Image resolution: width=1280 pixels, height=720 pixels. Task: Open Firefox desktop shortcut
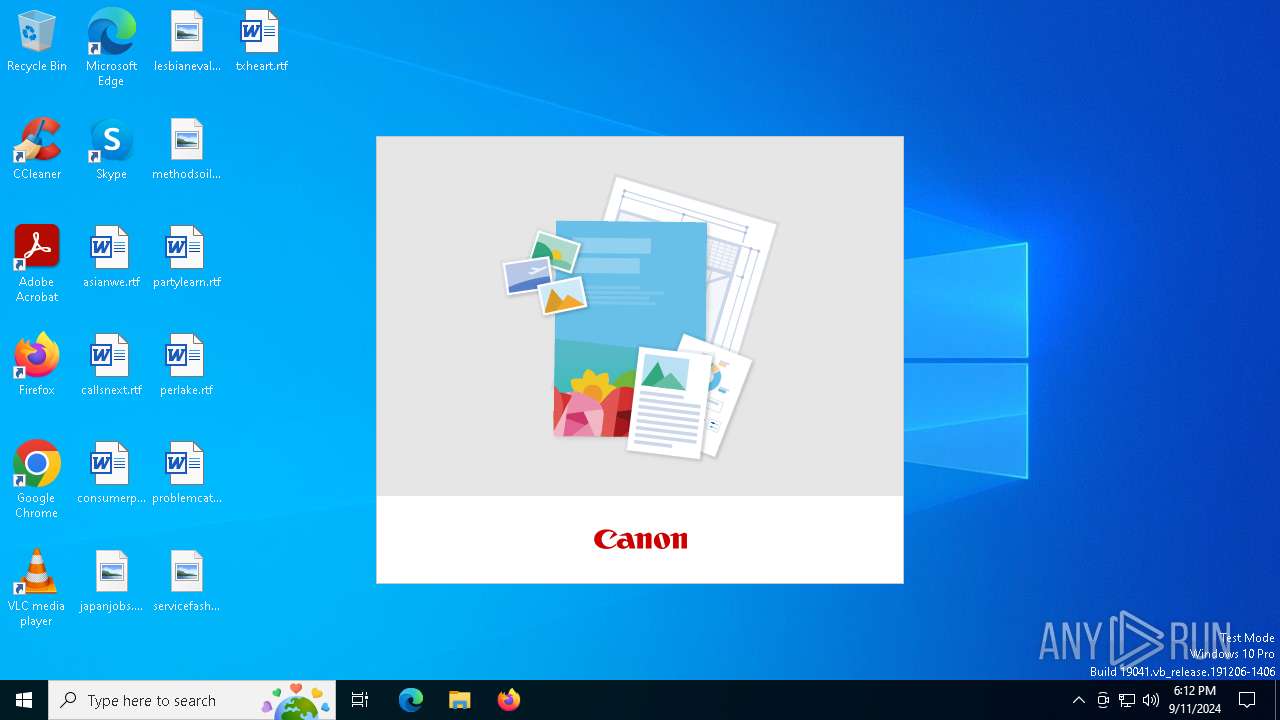37,365
